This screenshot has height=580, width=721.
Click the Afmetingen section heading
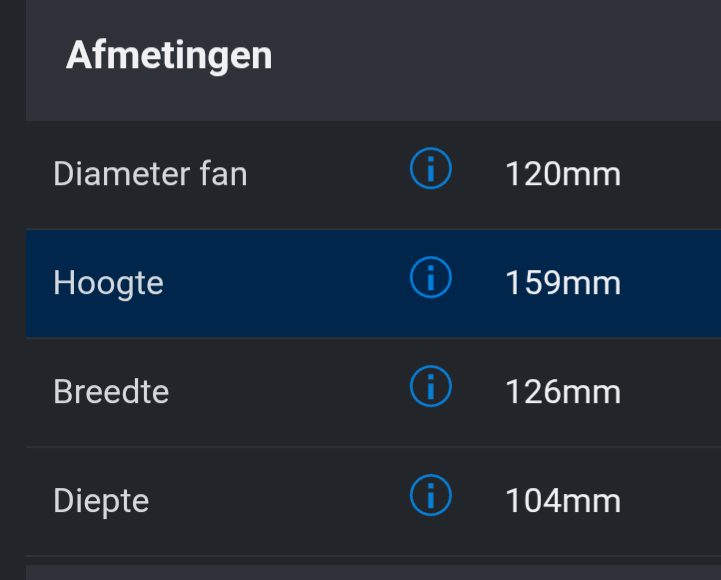(x=169, y=55)
